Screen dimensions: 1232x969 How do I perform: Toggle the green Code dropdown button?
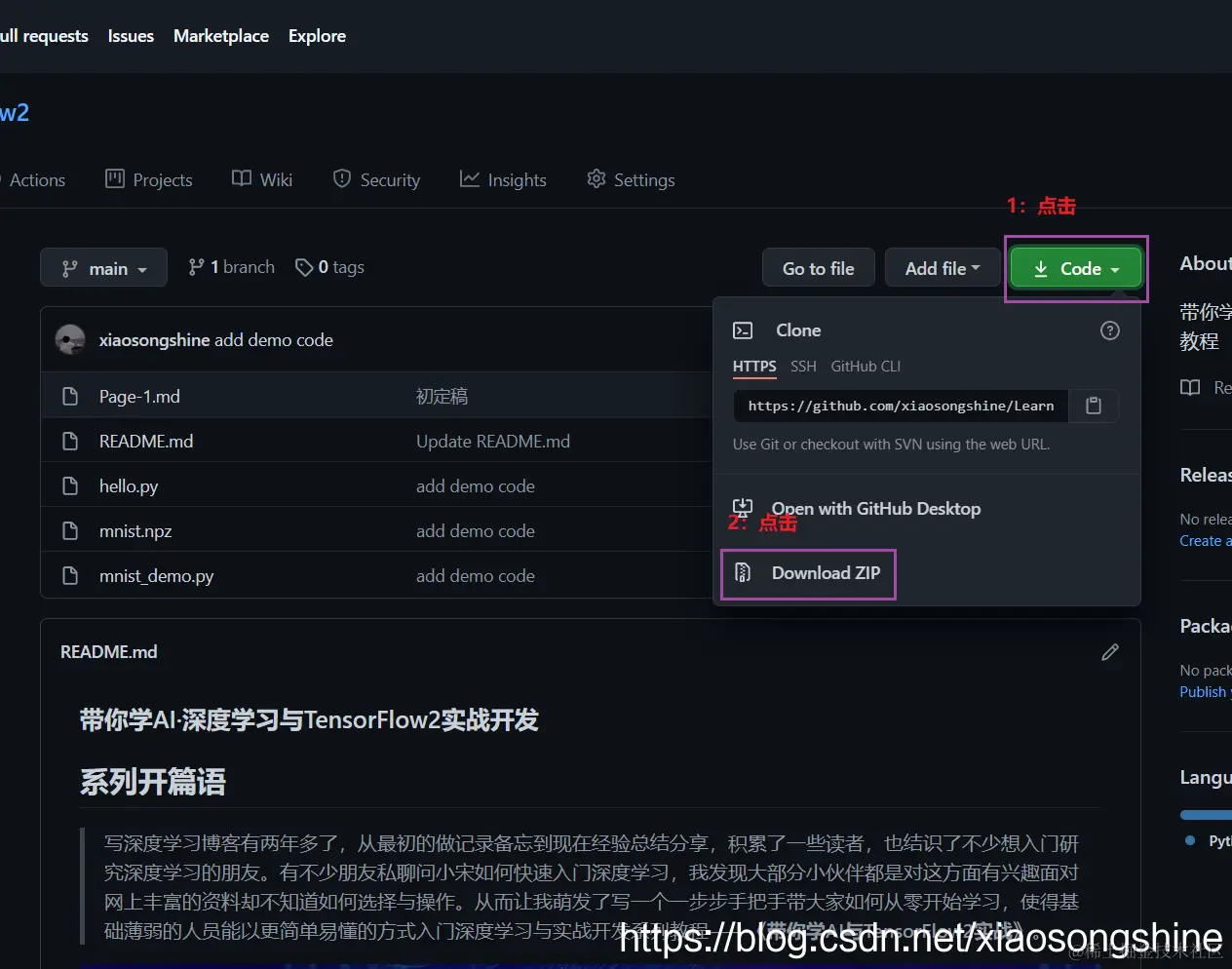(x=1076, y=268)
